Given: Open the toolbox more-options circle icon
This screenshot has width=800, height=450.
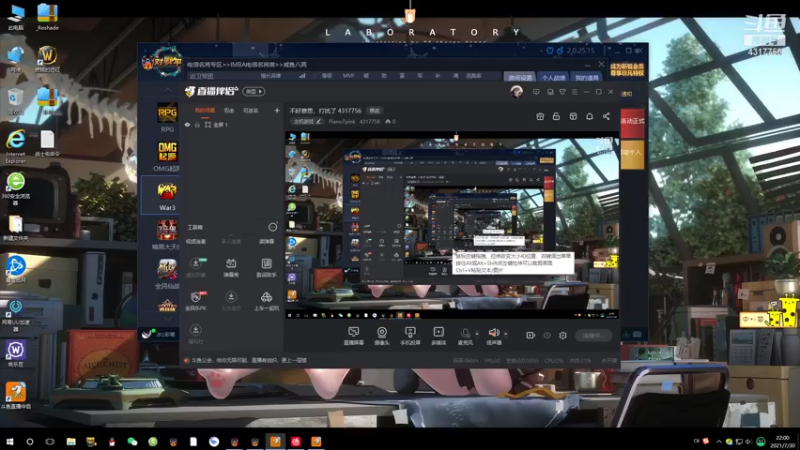Looking at the screenshot, I should pyautogui.click(x=272, y=227).
